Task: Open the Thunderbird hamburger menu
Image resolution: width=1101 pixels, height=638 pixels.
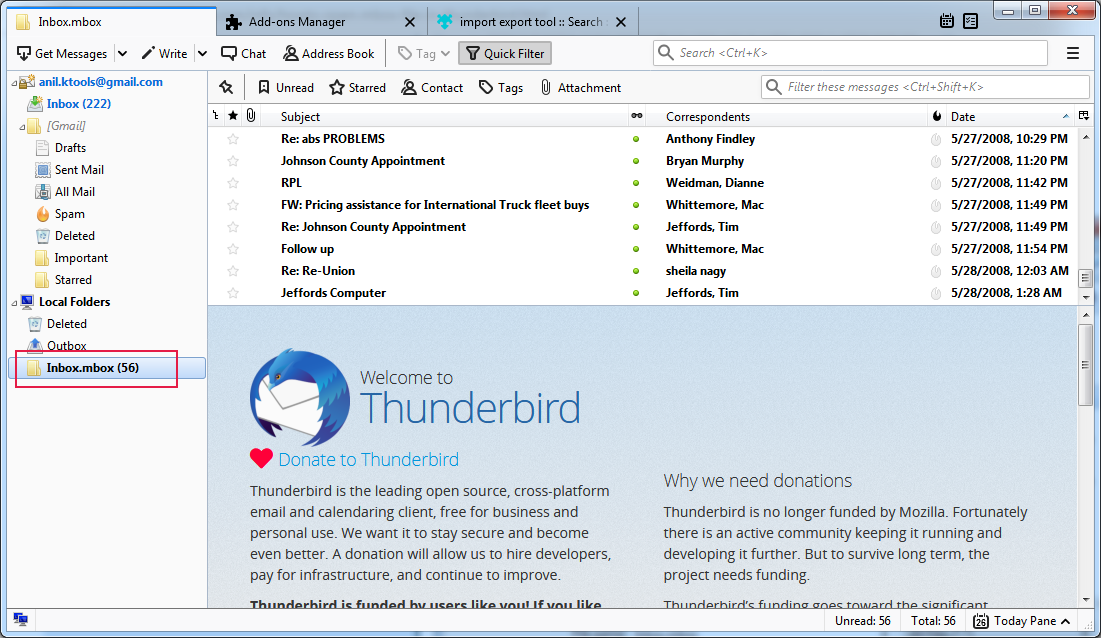Action: pos(1073,53)
